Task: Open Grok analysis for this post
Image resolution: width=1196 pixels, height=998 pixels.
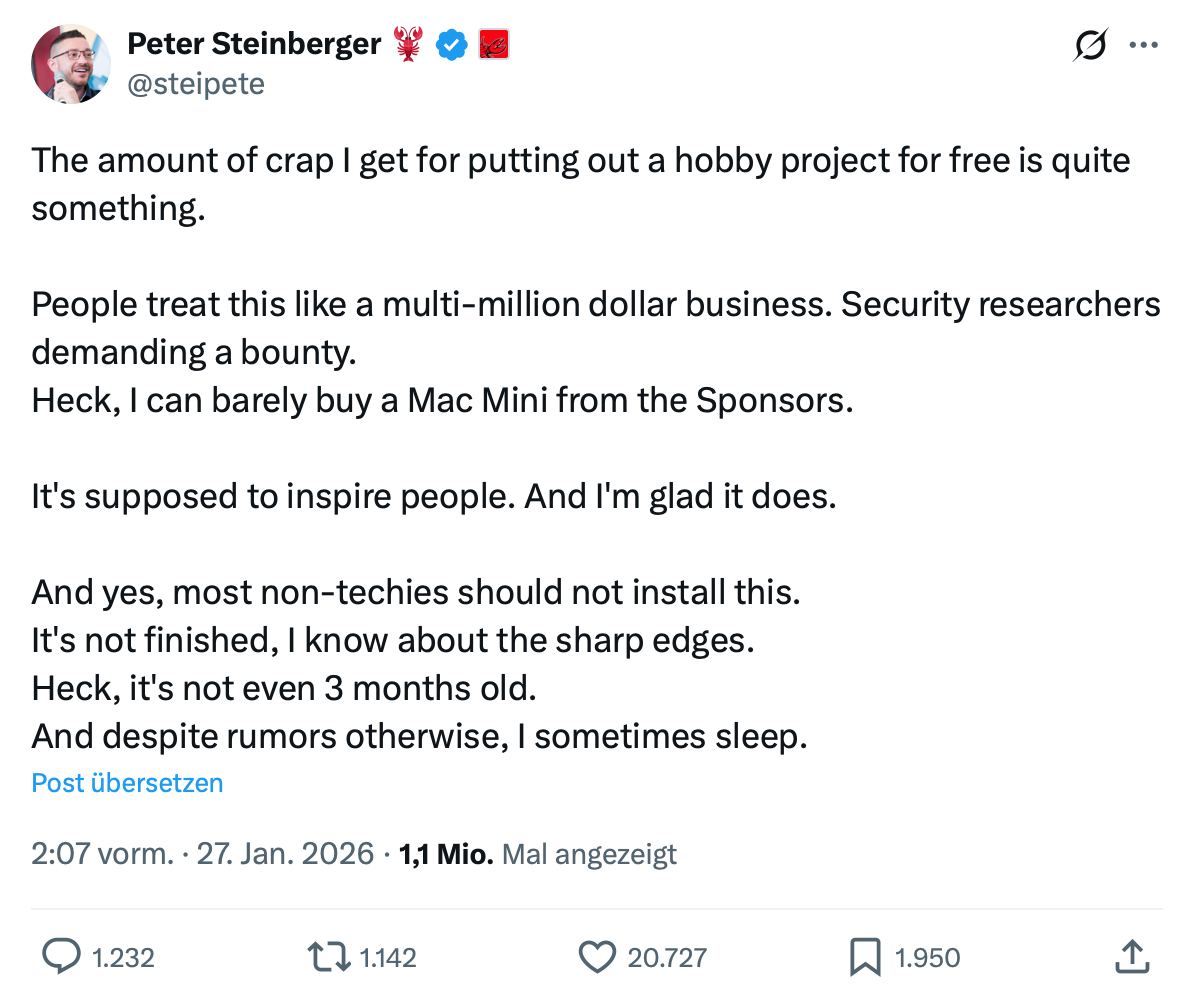Action: 1090,45
